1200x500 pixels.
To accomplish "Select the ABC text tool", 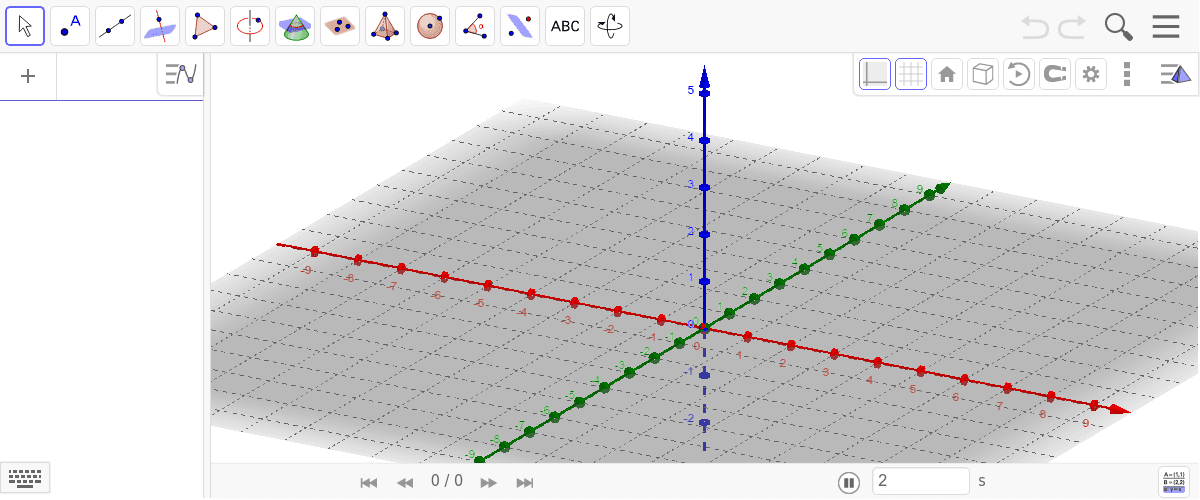I will pyautogui.click(x=565, y=26).
